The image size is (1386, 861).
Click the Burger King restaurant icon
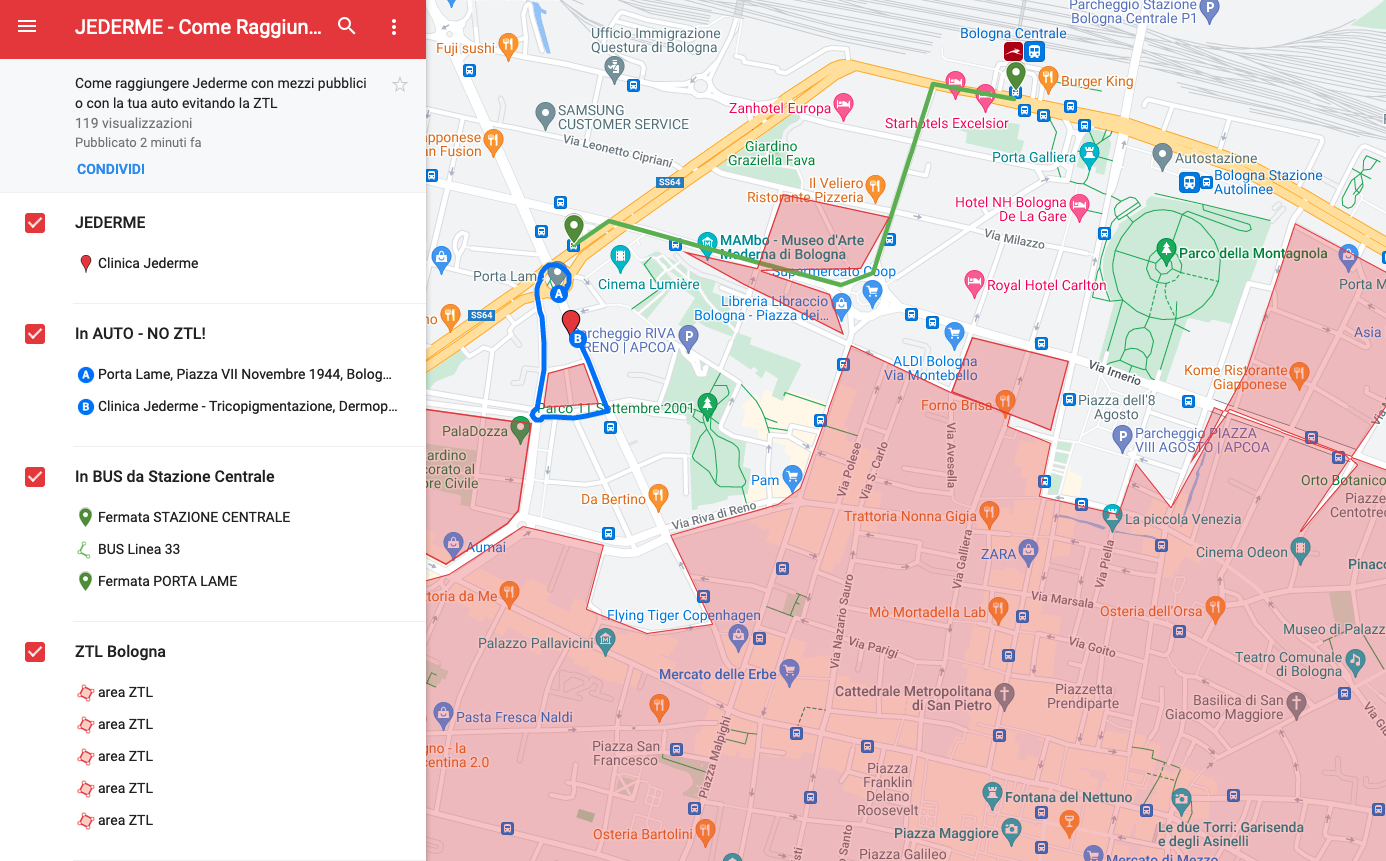pyautogui.click(x=1048, y=77)
